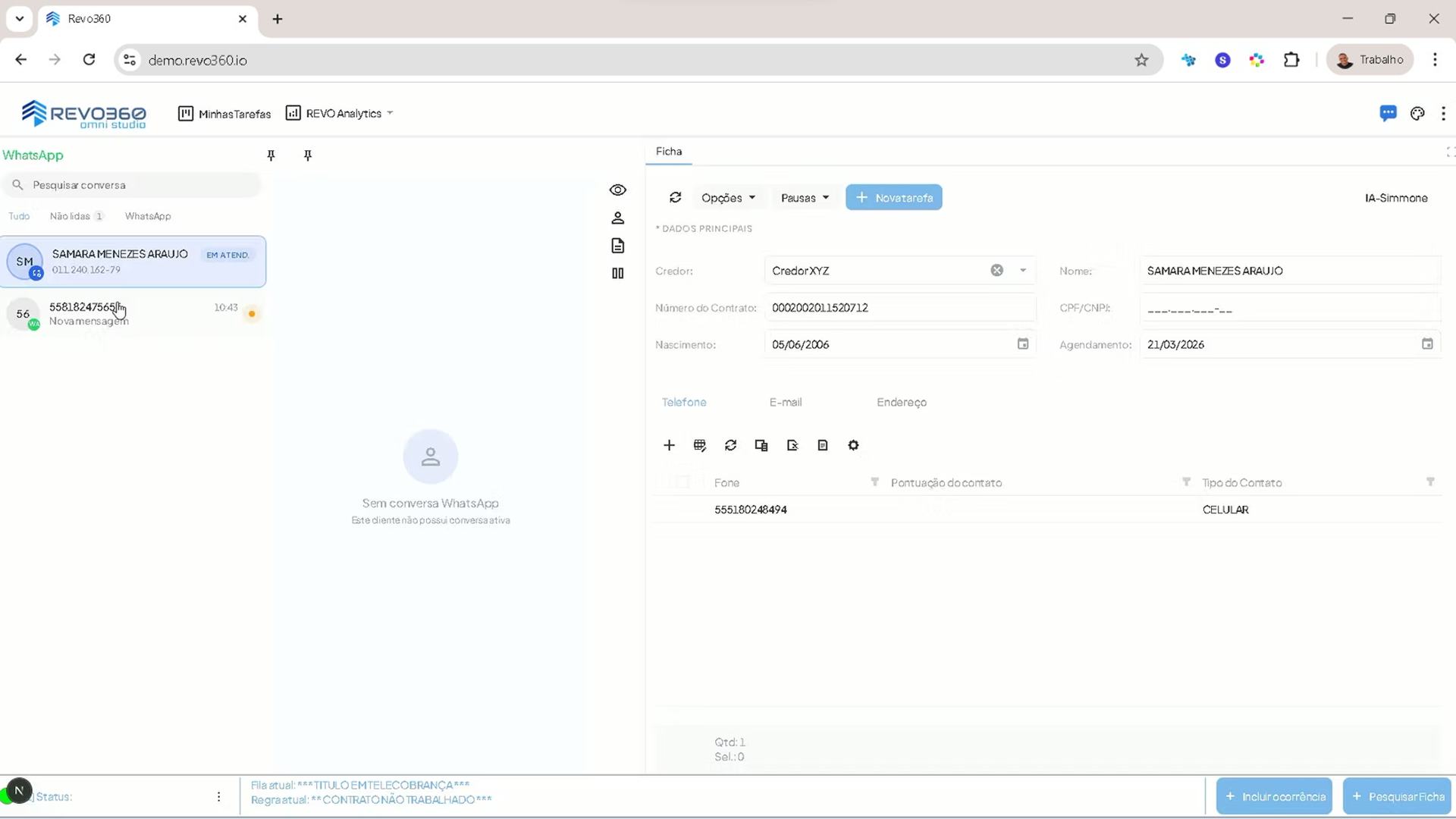Expand the Pausas dropdown

click(x=805, y=197)
